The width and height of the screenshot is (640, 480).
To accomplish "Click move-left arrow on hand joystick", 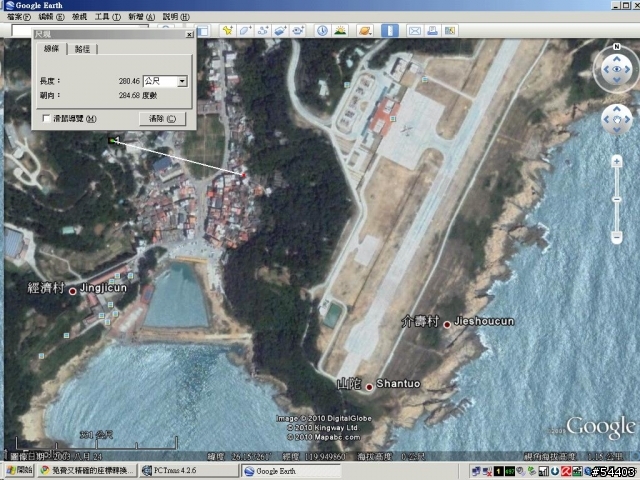I will (x=607, y=119).
